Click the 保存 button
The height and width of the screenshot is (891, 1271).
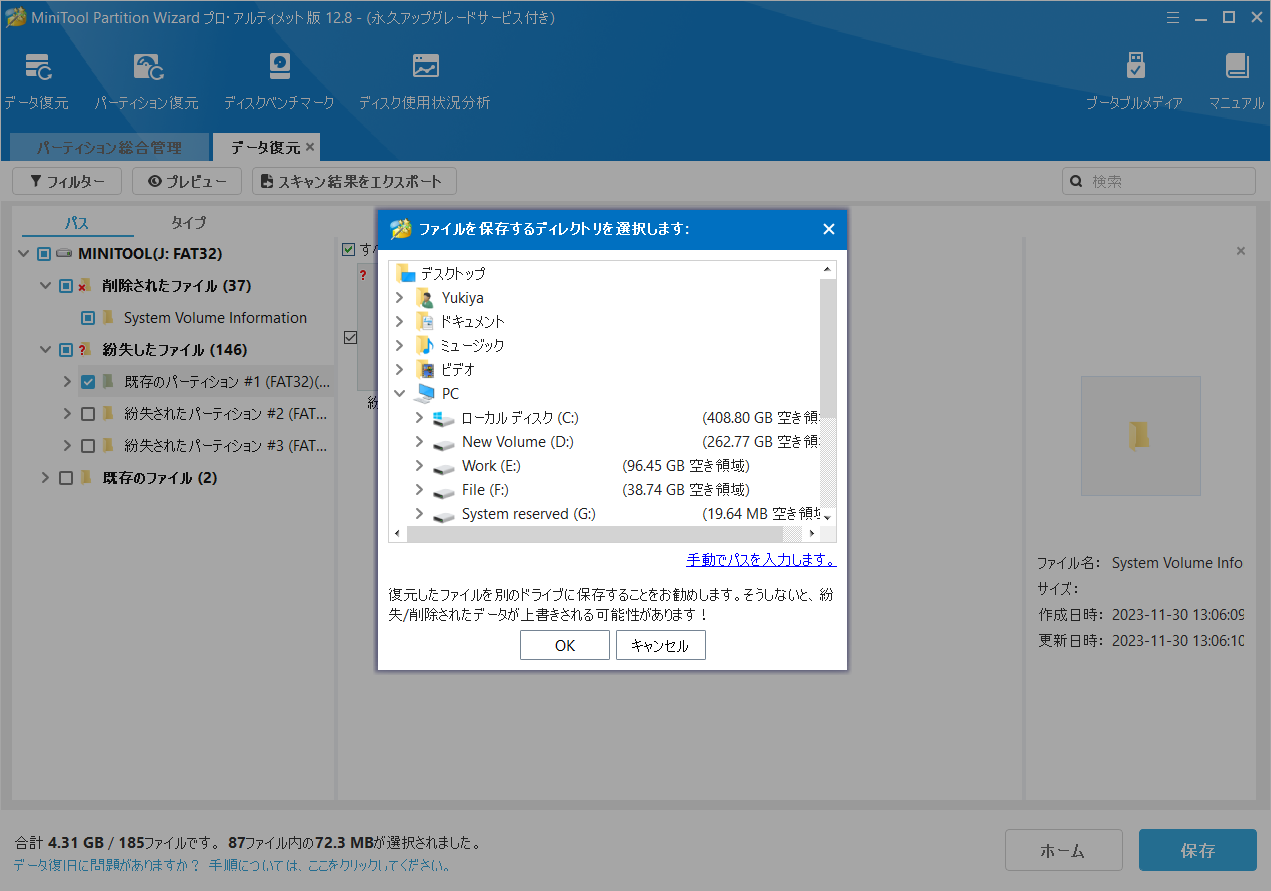pos(1198,850)
